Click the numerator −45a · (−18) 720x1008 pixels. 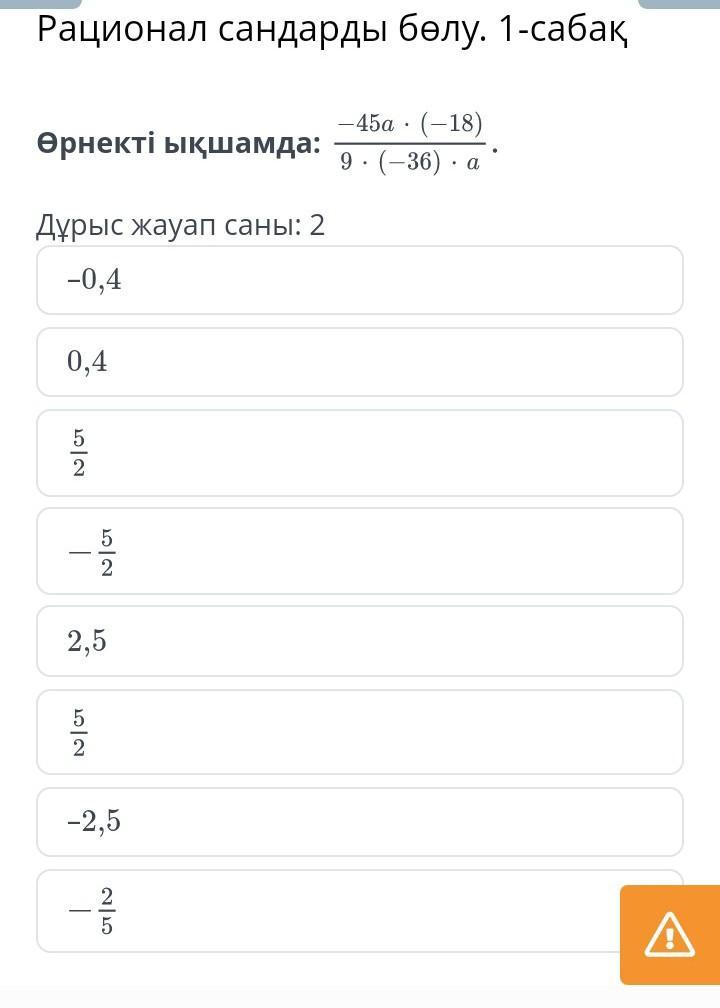(x=410, y=122)
